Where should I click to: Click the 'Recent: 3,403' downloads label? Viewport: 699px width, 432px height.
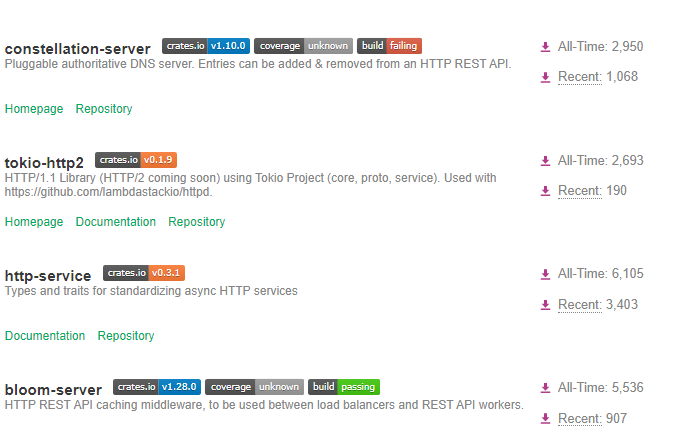tap(598, 304)
